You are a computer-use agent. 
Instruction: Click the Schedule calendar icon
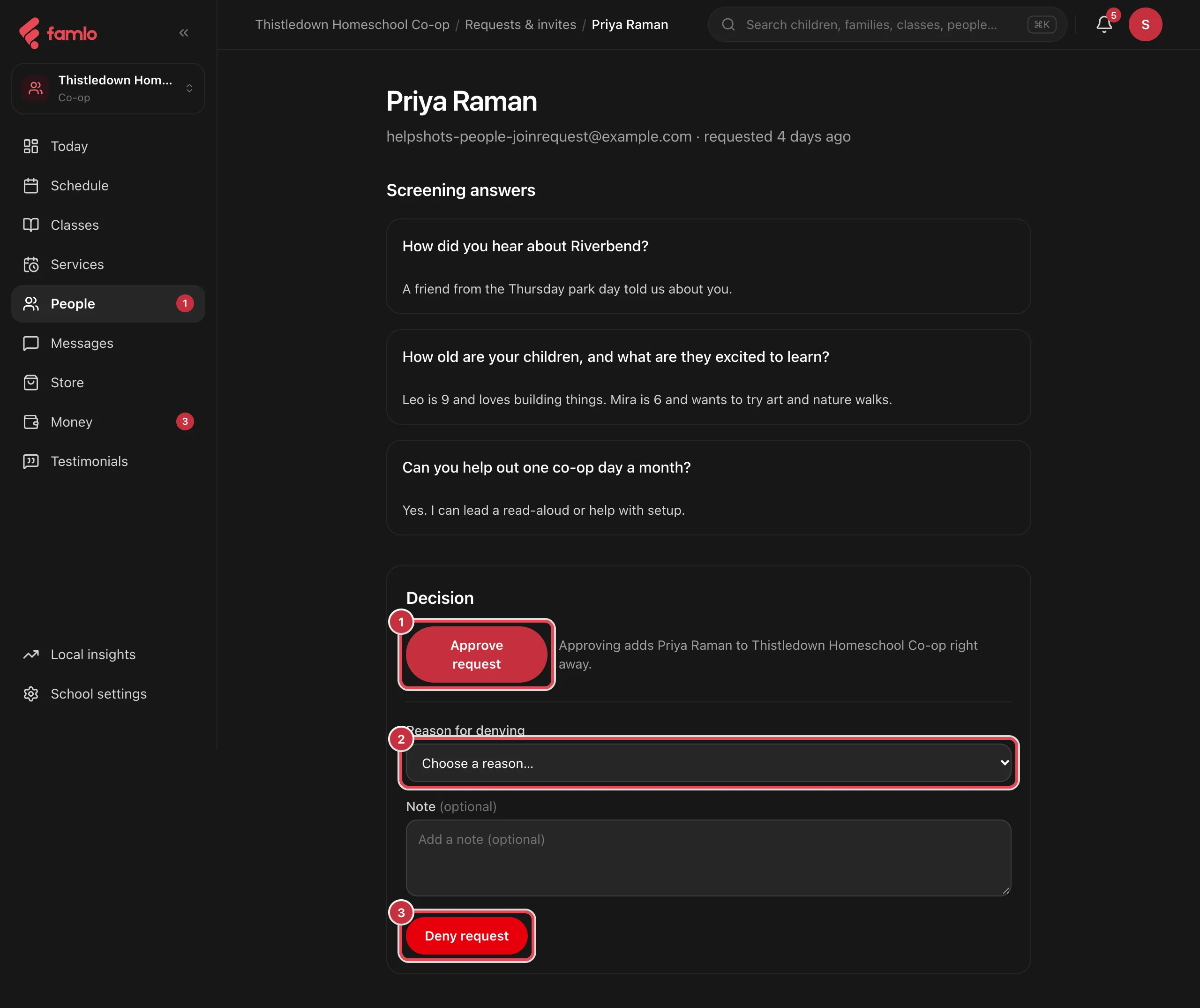pos(31,186)
